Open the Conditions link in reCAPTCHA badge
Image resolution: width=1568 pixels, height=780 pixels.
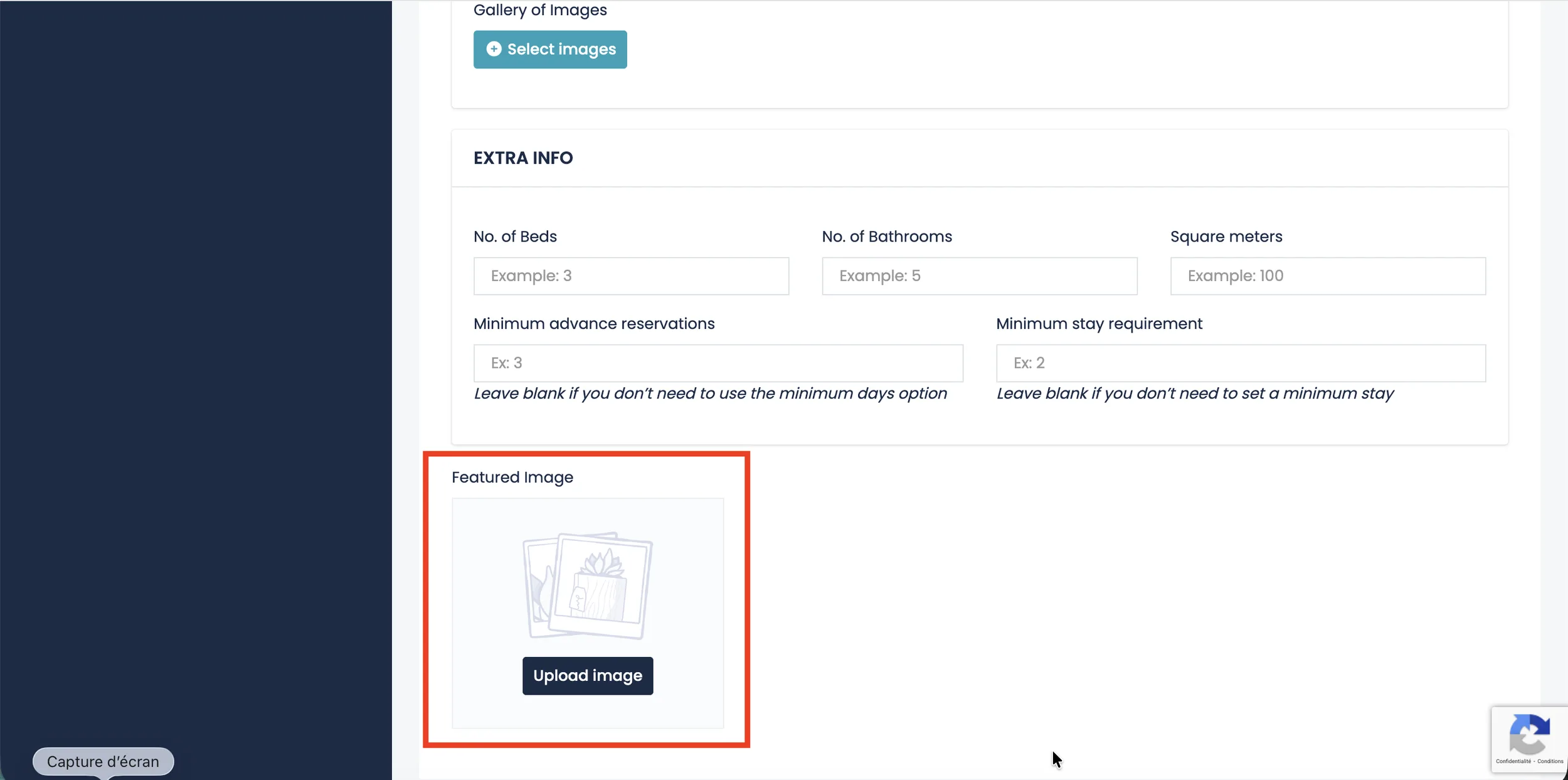pyautogui.click(x=1550, y=761)
